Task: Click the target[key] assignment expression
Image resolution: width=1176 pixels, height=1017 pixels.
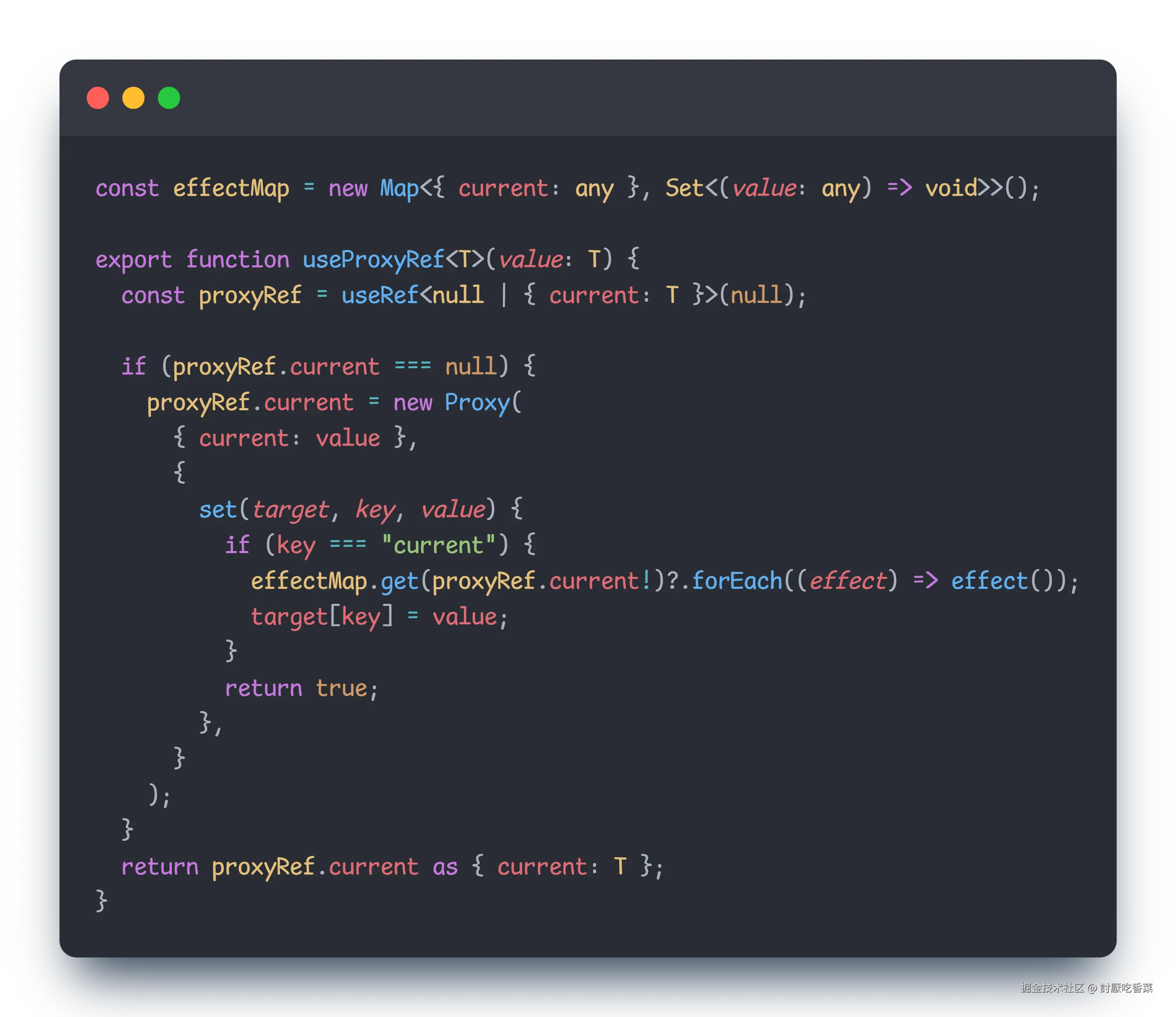Action: tap(322, 616)
